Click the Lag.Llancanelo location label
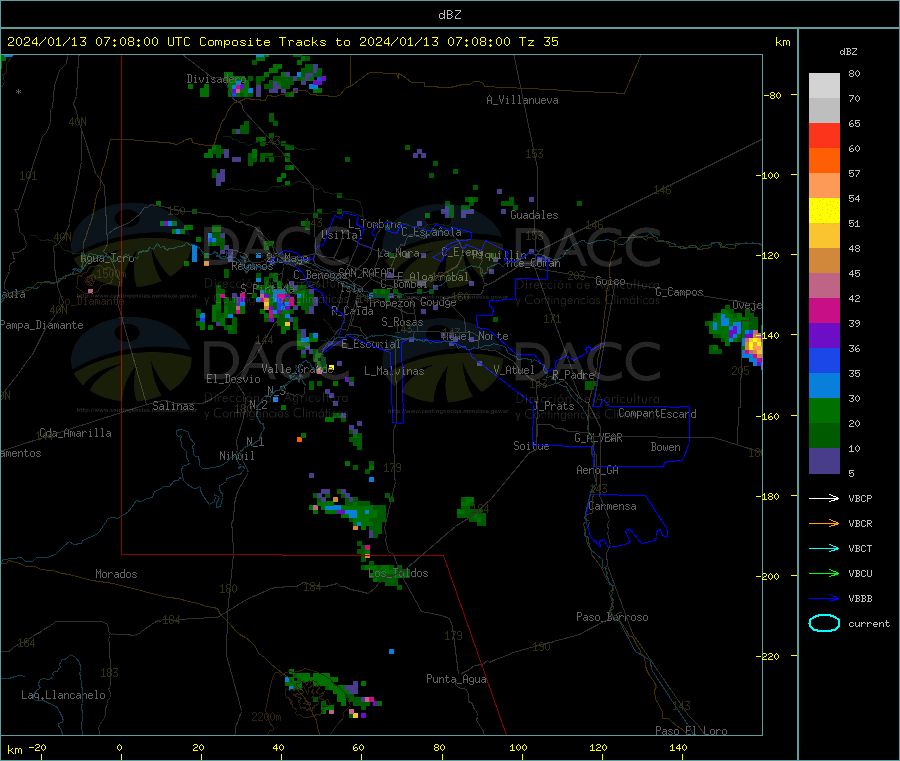 coord(63,695)
